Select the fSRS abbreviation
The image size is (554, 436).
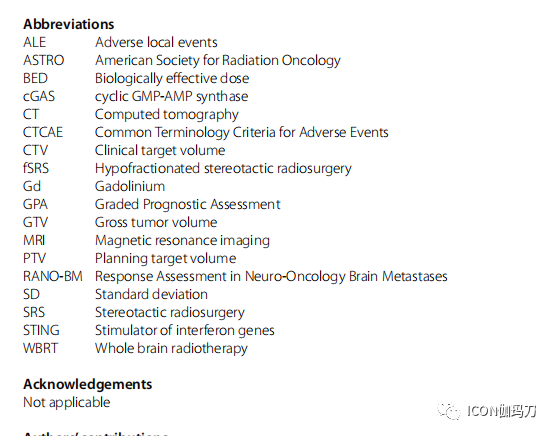(x=36, y=169)
